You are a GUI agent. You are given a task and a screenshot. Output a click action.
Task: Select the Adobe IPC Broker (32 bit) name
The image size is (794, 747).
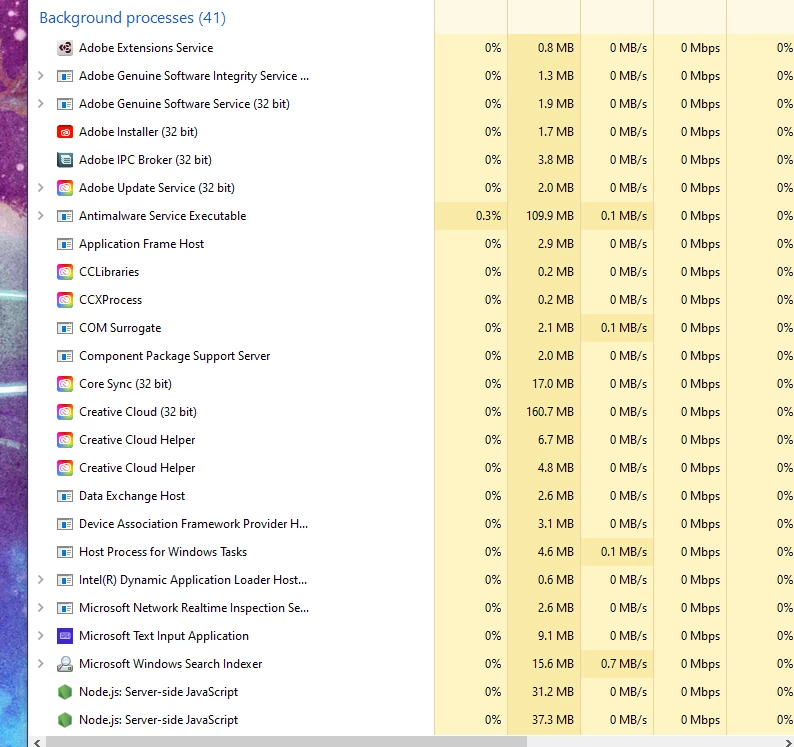(145, 160)
